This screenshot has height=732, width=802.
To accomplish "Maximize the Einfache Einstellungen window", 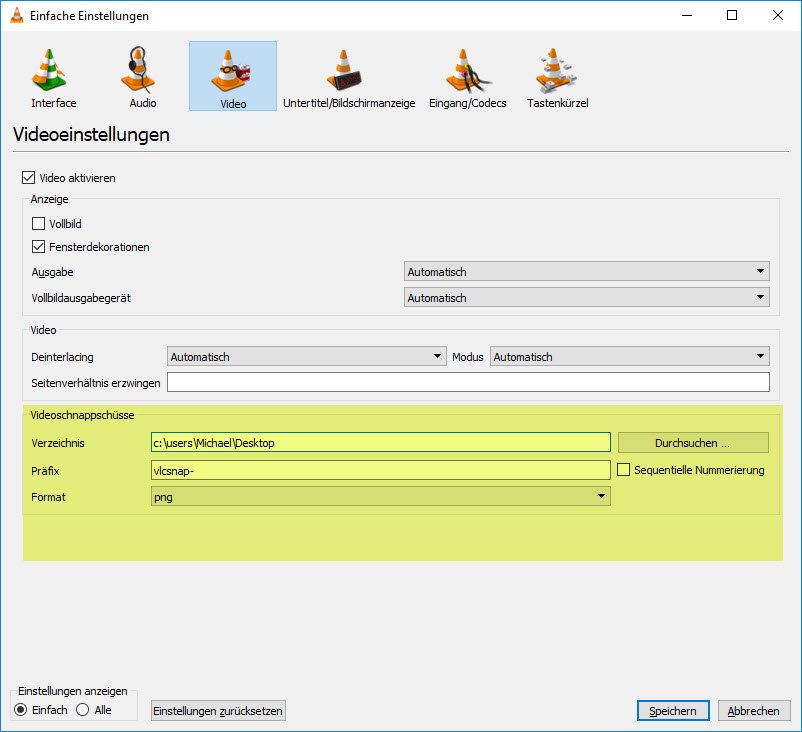I will coord(732,15).
